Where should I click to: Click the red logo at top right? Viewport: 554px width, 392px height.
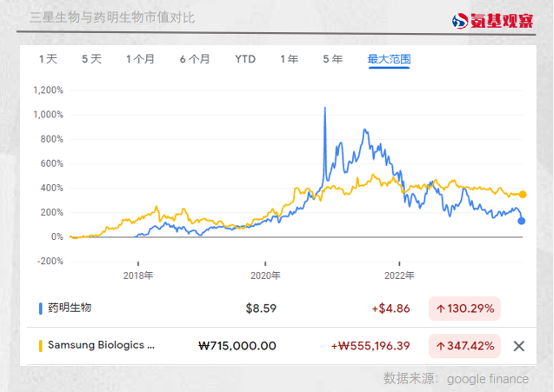[493, 21]
